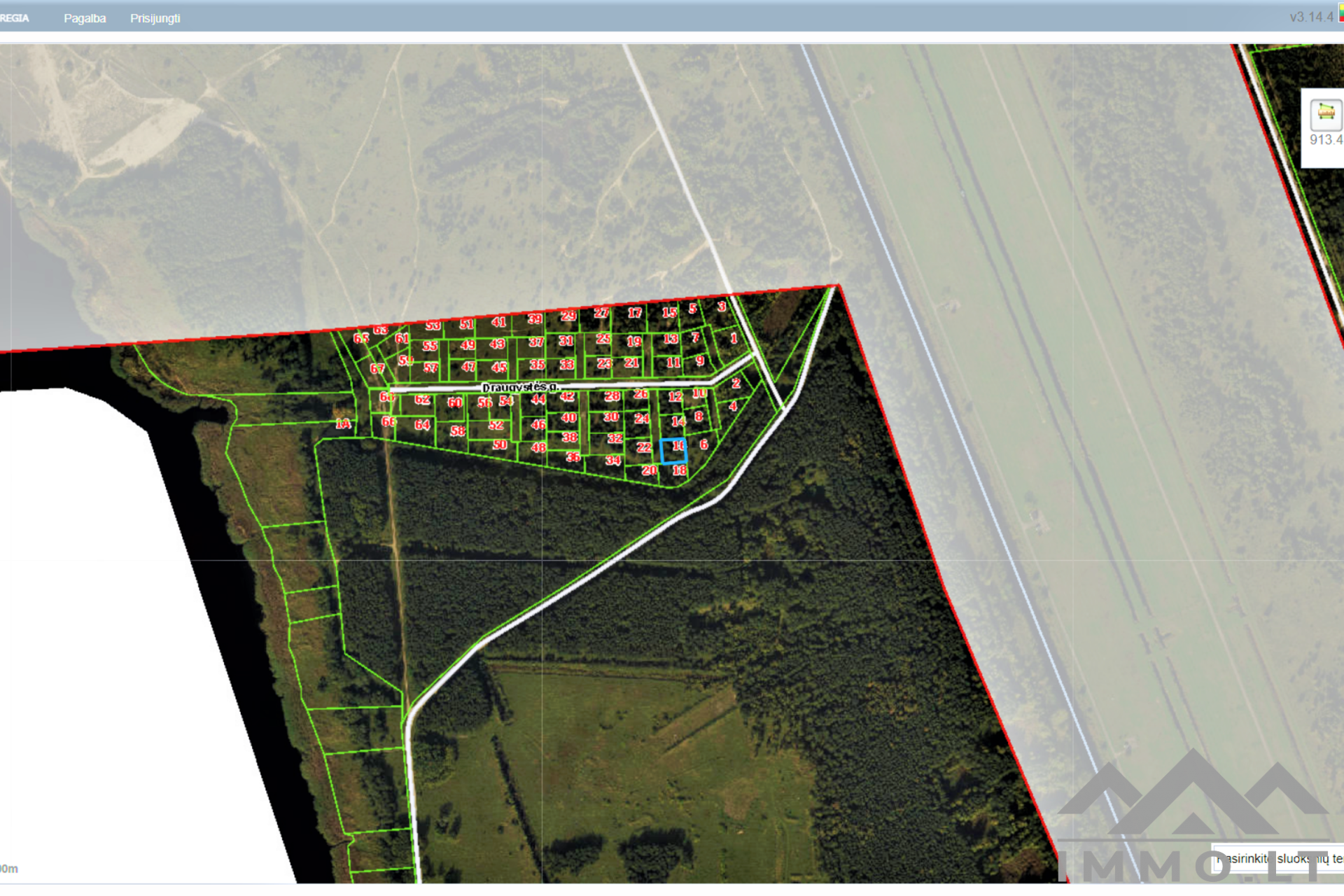Screen dimensions: 1344x896
Task: Select parcel number 55
Action: pos(430,346)
